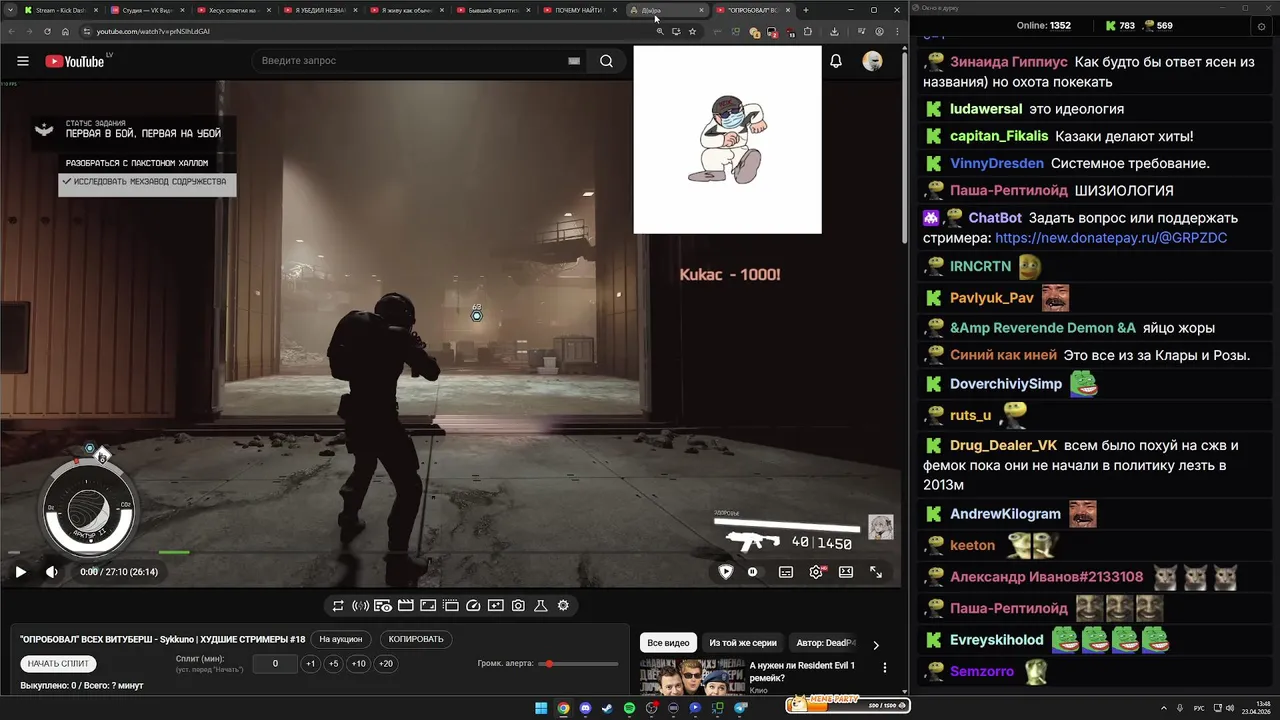Switch to the 'Stream - Kick' browser tab

tap(61, 10)
